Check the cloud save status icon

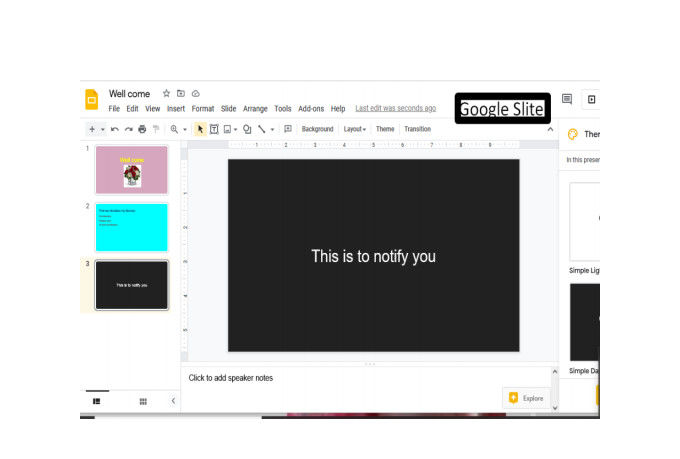click(196, 93)
